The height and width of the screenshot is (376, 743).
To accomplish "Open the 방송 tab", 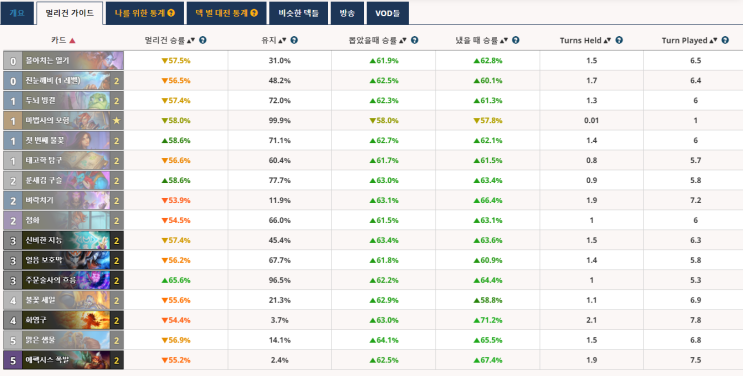I will 347,13.
